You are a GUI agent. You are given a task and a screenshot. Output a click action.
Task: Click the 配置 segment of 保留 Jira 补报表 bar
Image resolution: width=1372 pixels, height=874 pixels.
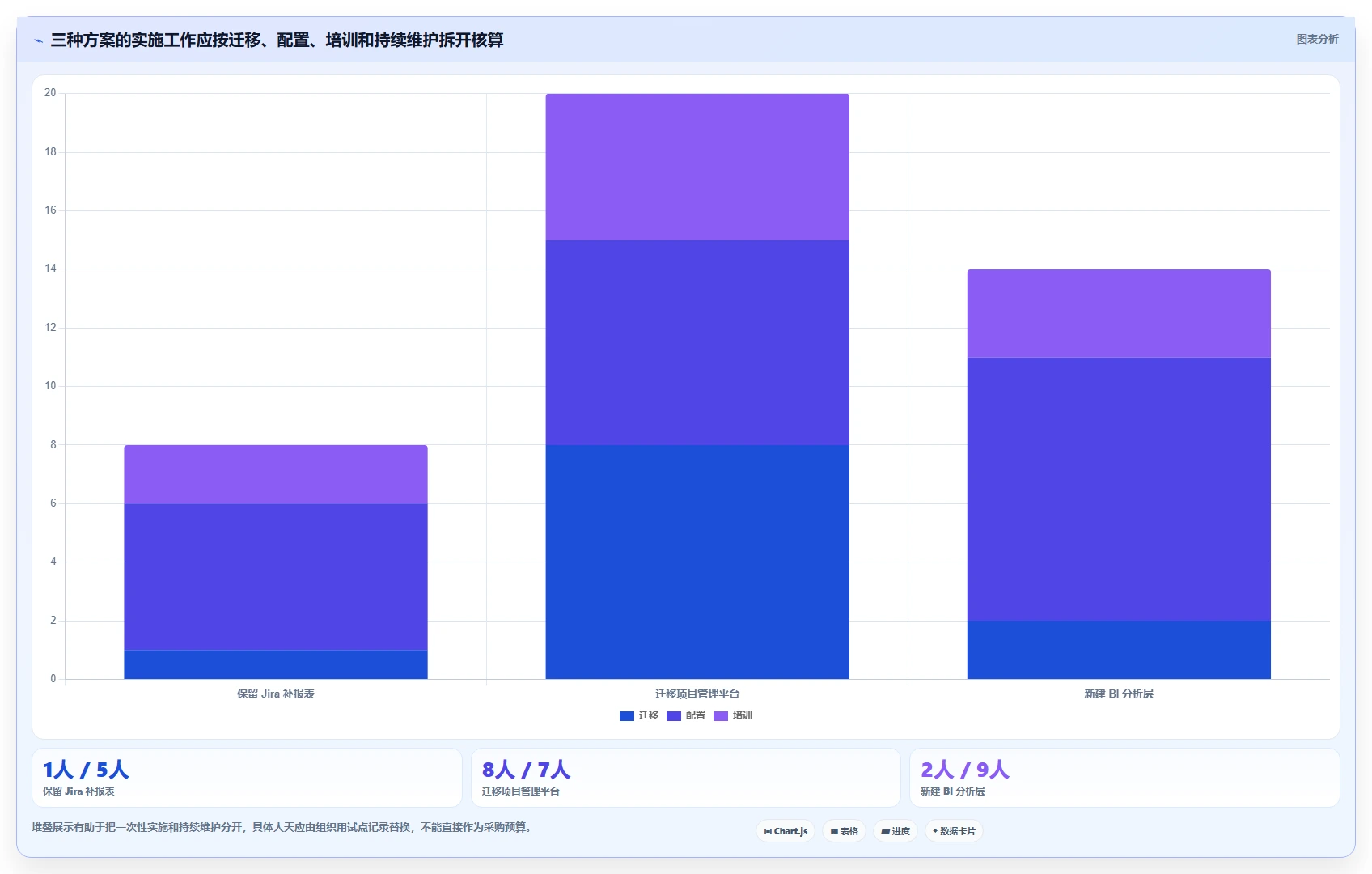click(x=276, y=577)
